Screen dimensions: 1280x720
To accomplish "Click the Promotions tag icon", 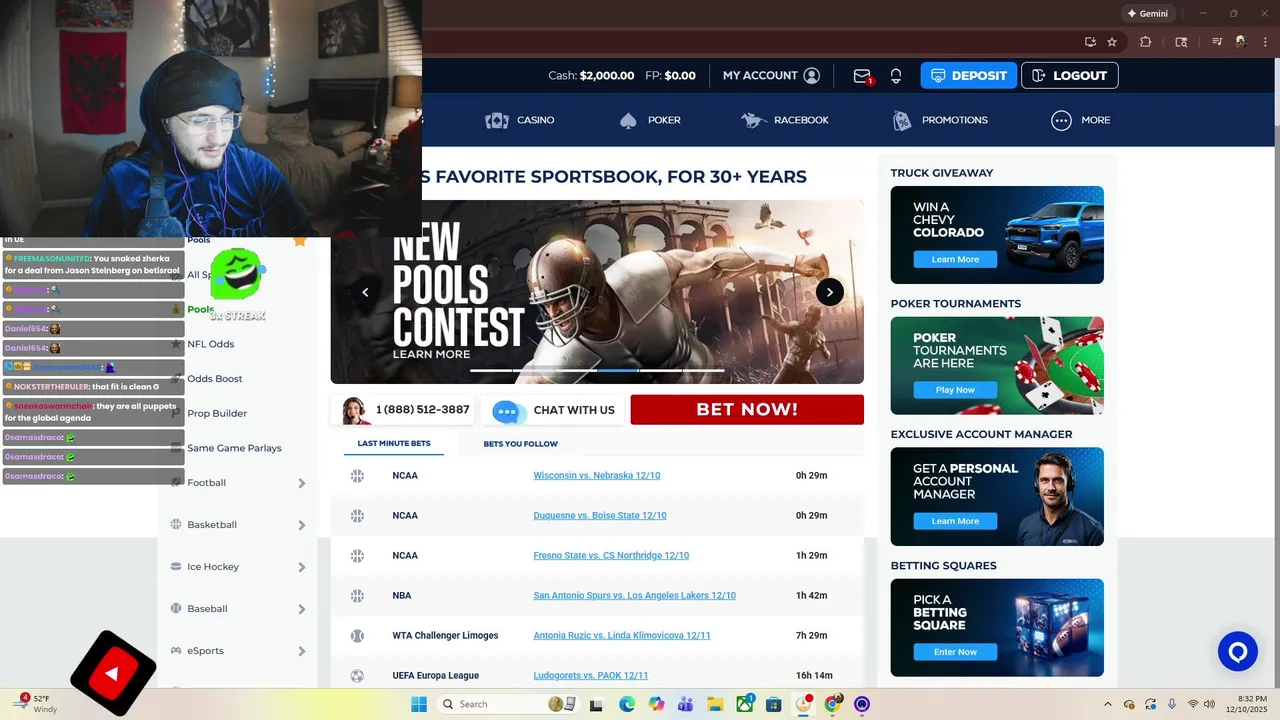I will click(902, 120).
